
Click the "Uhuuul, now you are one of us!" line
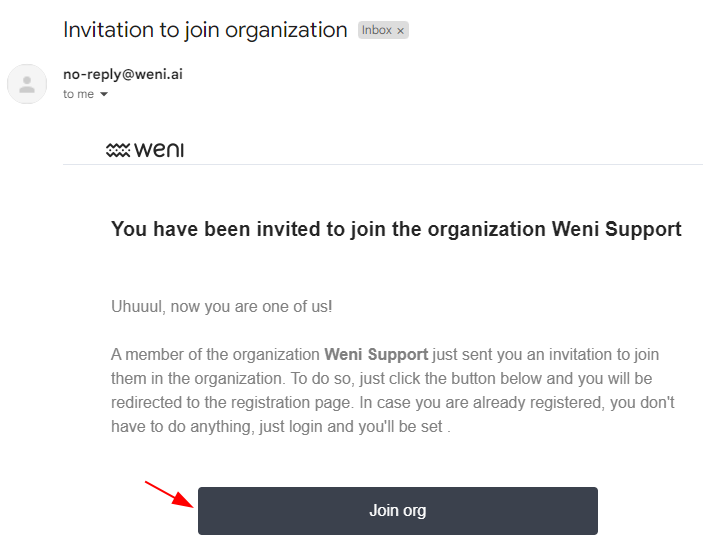tap(221, 306)
